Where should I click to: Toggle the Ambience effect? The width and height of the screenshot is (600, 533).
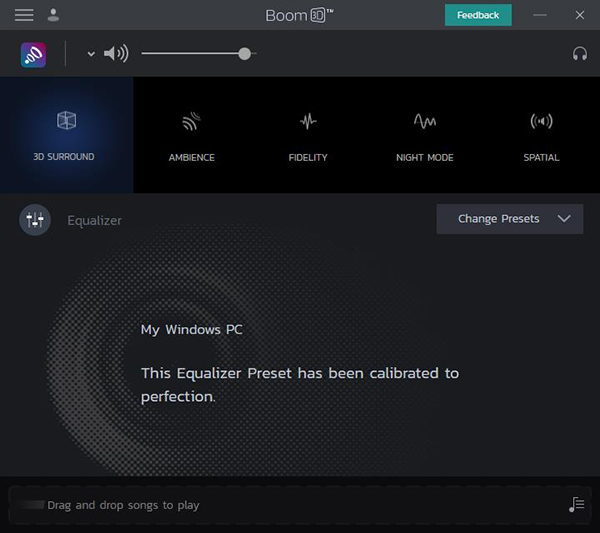(191, 134)
